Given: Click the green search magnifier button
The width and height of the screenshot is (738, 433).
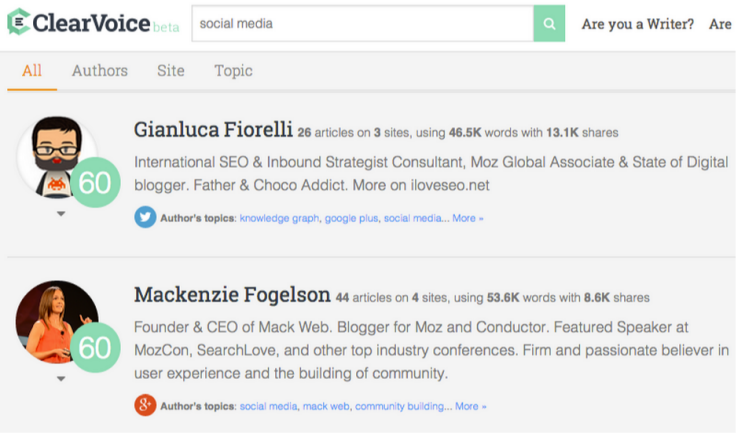Looking at the screenshot, I should tap(549, 23).
